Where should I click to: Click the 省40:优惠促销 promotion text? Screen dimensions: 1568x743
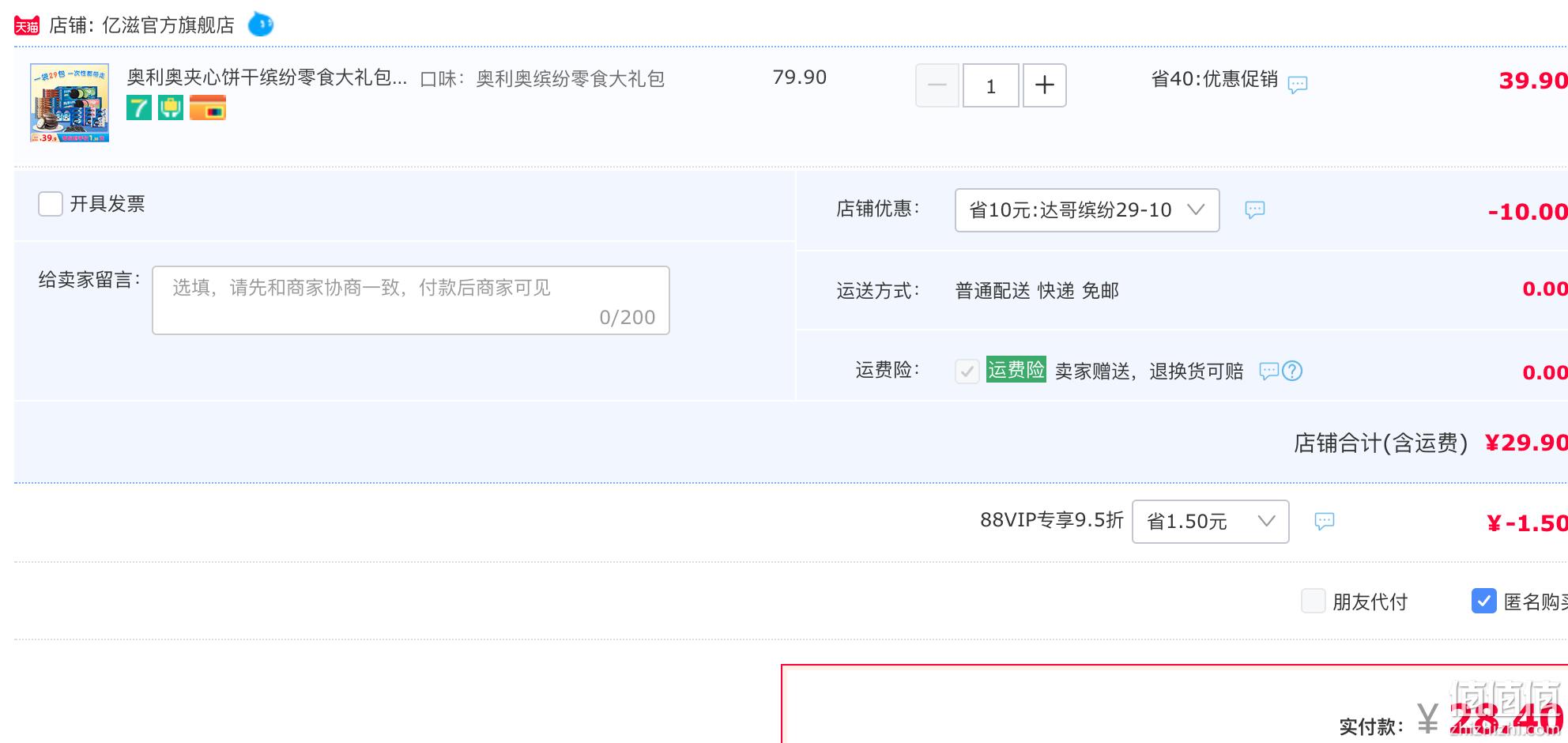pos(1214,79)
